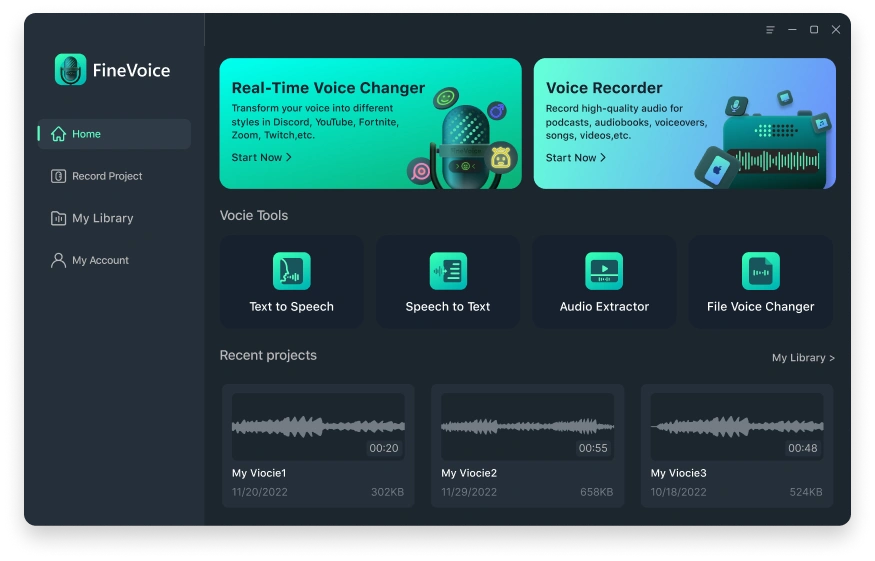This screenshot has width=875, height=561.
Task: Click the 00:55 duration label
Action: point(593,448)
